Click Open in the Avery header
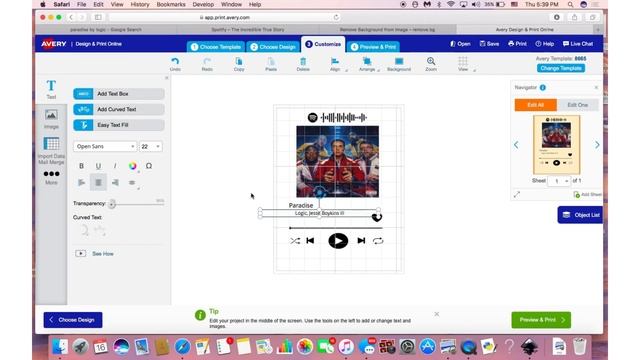 pyautogui.click(x=460, y=44)
